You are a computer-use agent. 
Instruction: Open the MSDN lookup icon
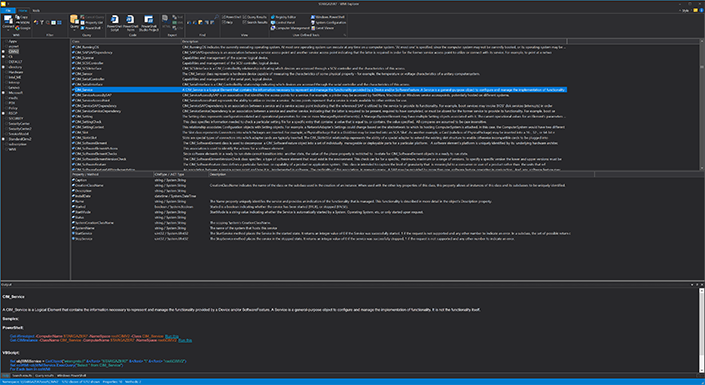[22, 22]
